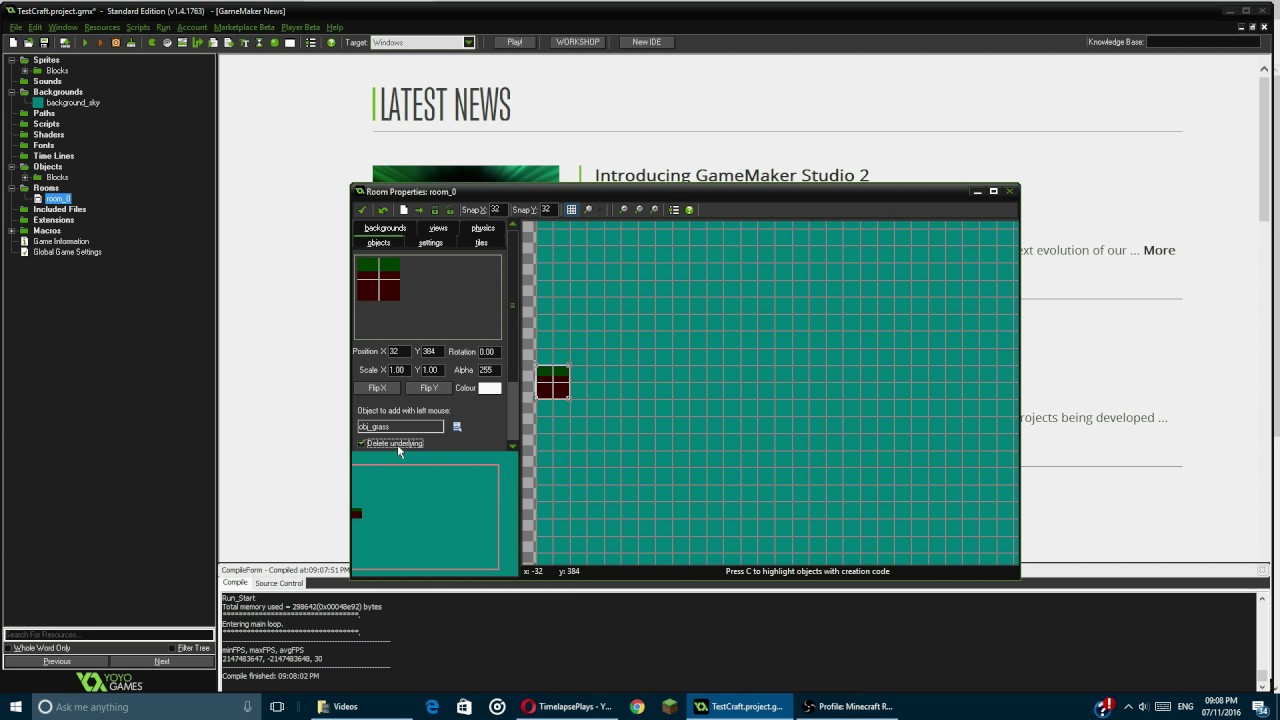Create a new project from main toolbar
This screenshot has height=720, width=1280.
pyautogui.click(x=13, y=42)
